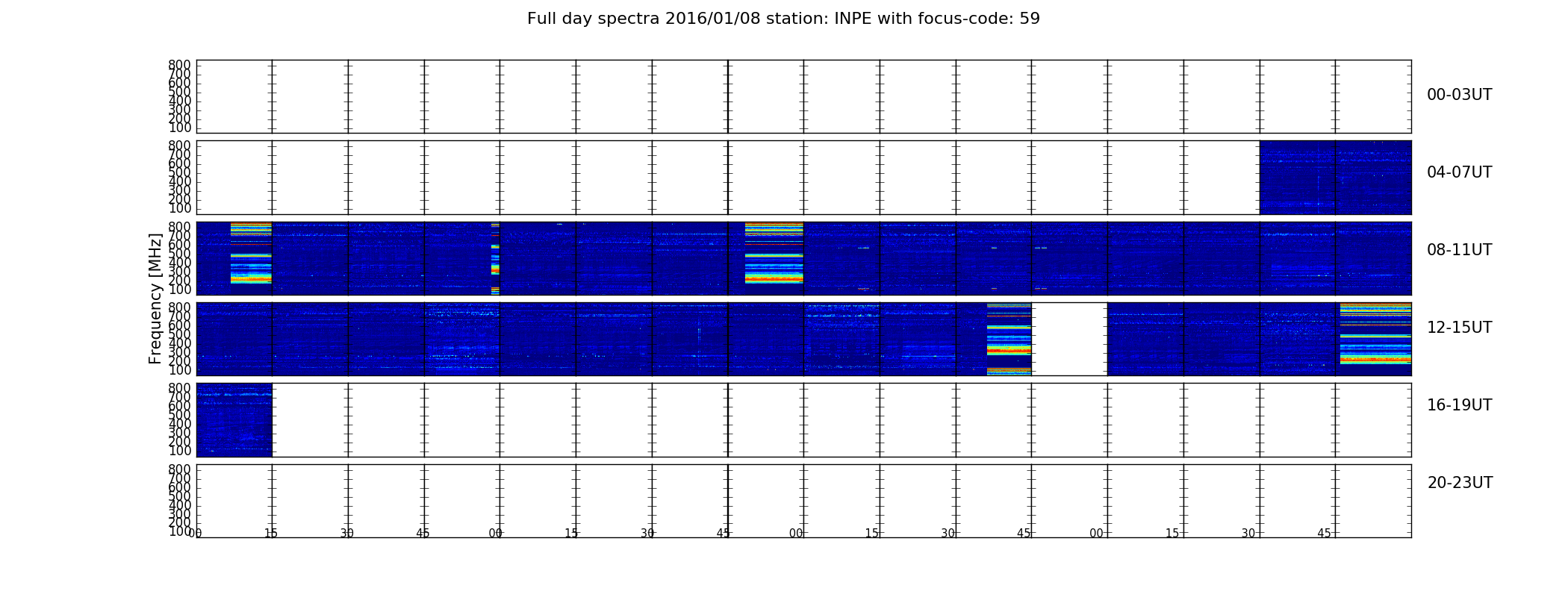1568x597 pixels.
Task: Select the '04-07UT' row label
Action: point(1459,172)
